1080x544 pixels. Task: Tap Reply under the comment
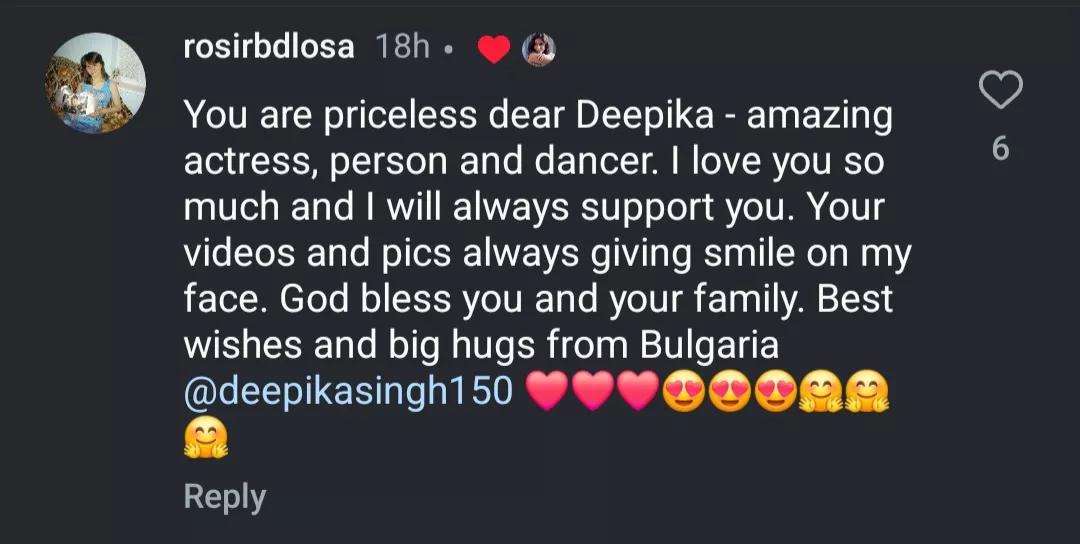point(225,497)
